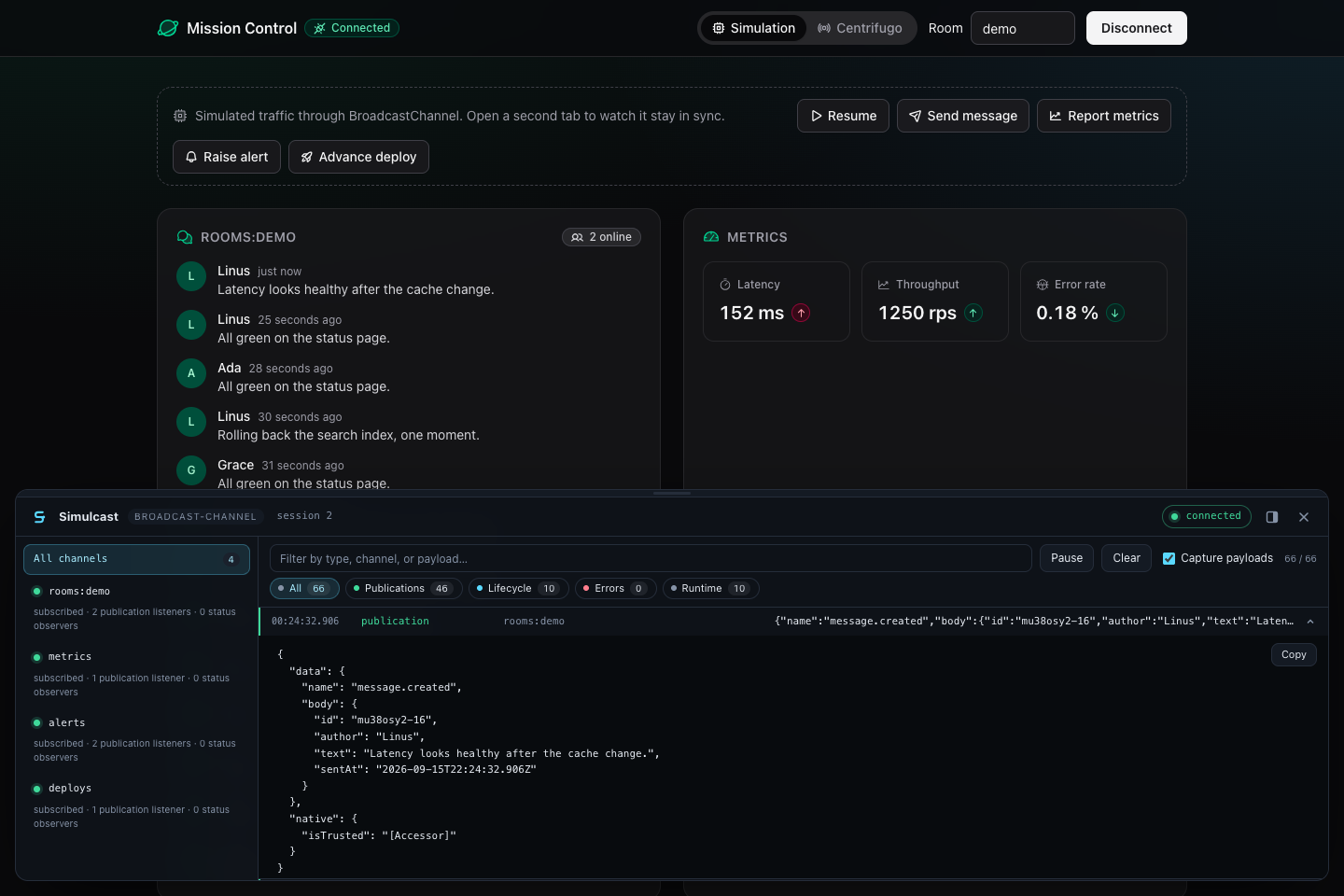Click the Error rate down-arrow indicator
Screen dimensions: 1344x896
[1115, 313]
